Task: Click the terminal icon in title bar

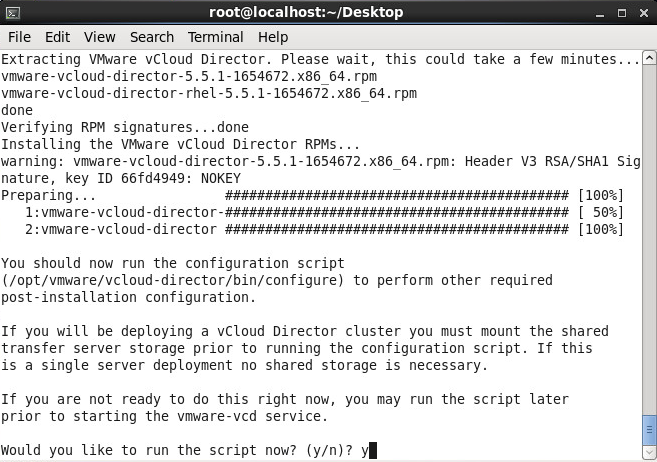Action: 13,13
